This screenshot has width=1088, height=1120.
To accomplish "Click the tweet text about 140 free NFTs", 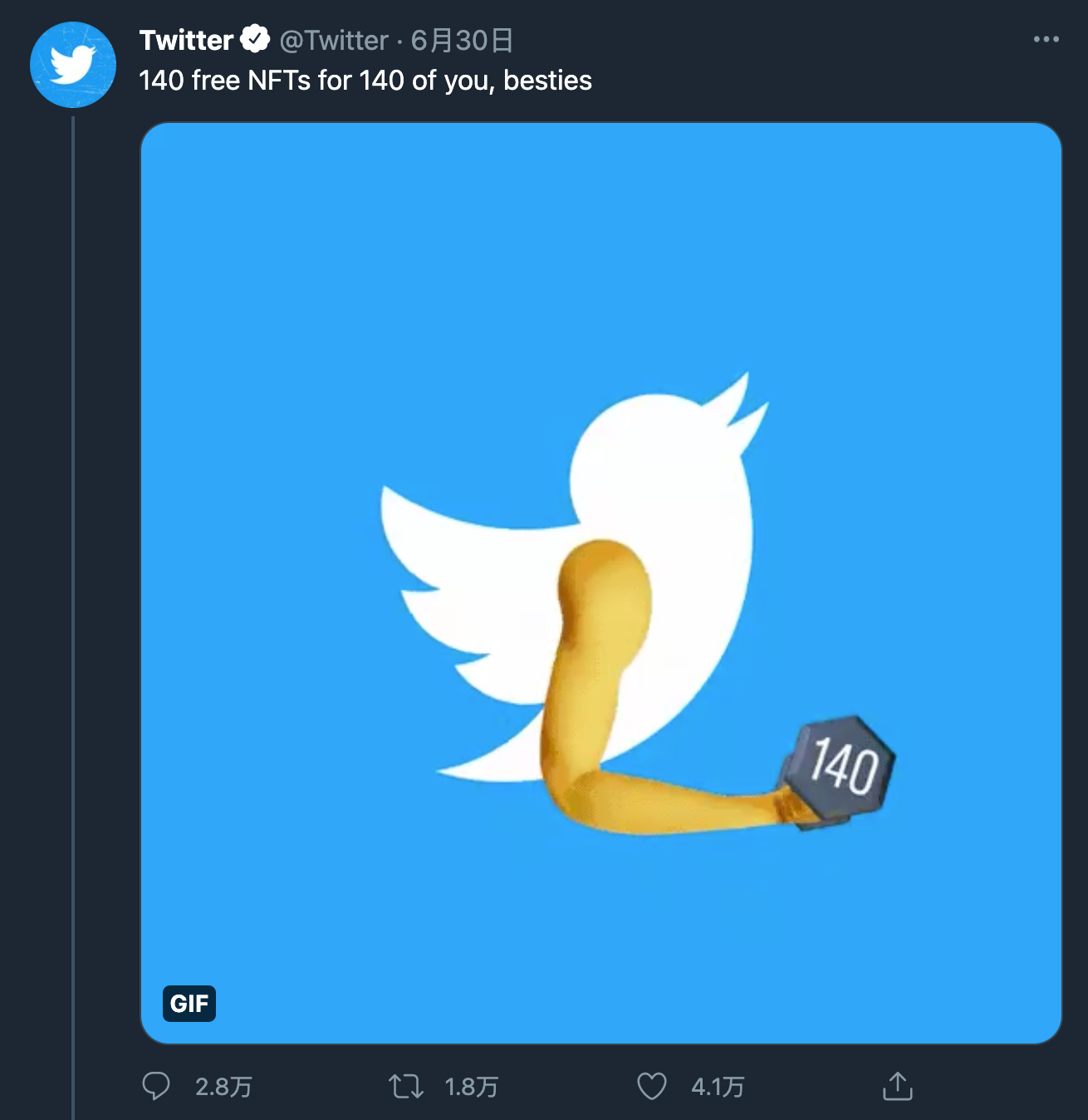I will [365, 81].
